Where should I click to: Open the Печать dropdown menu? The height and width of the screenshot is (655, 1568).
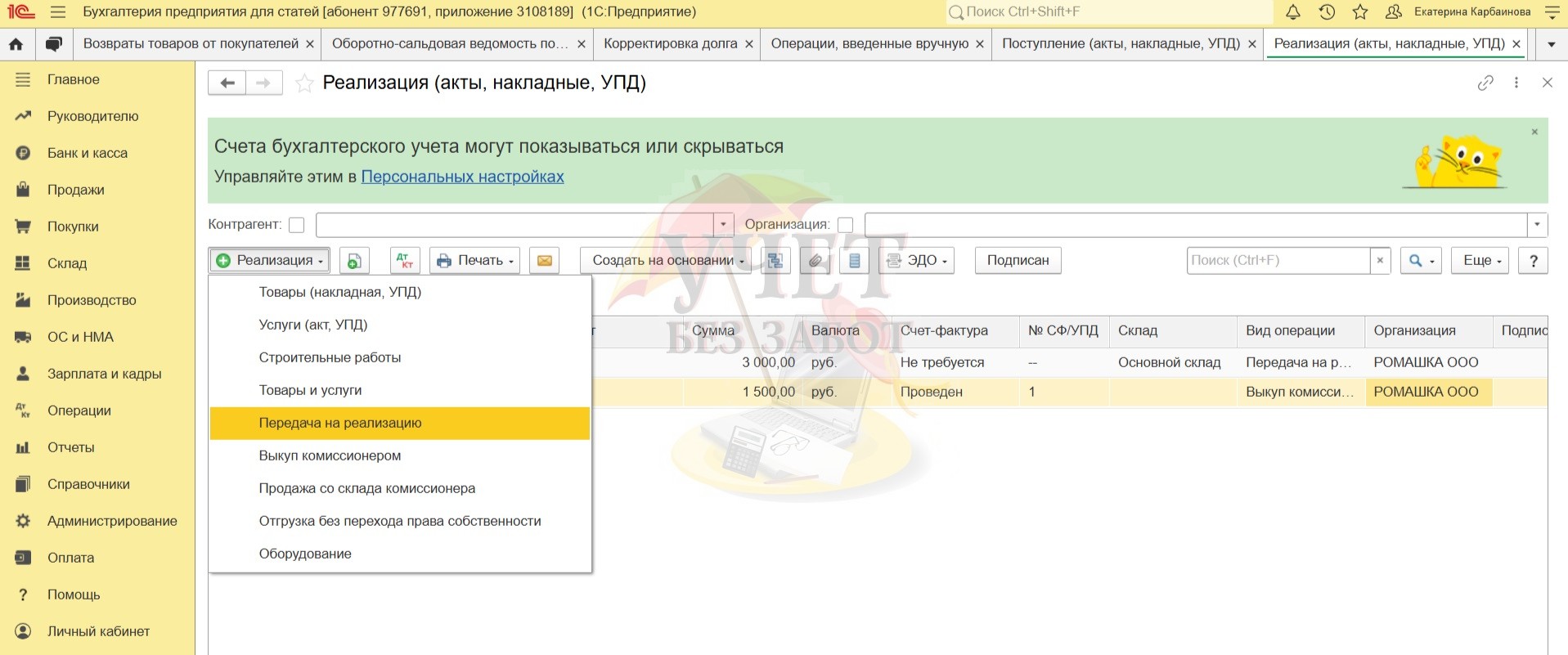pyautogui.click(x=474, y=261)
